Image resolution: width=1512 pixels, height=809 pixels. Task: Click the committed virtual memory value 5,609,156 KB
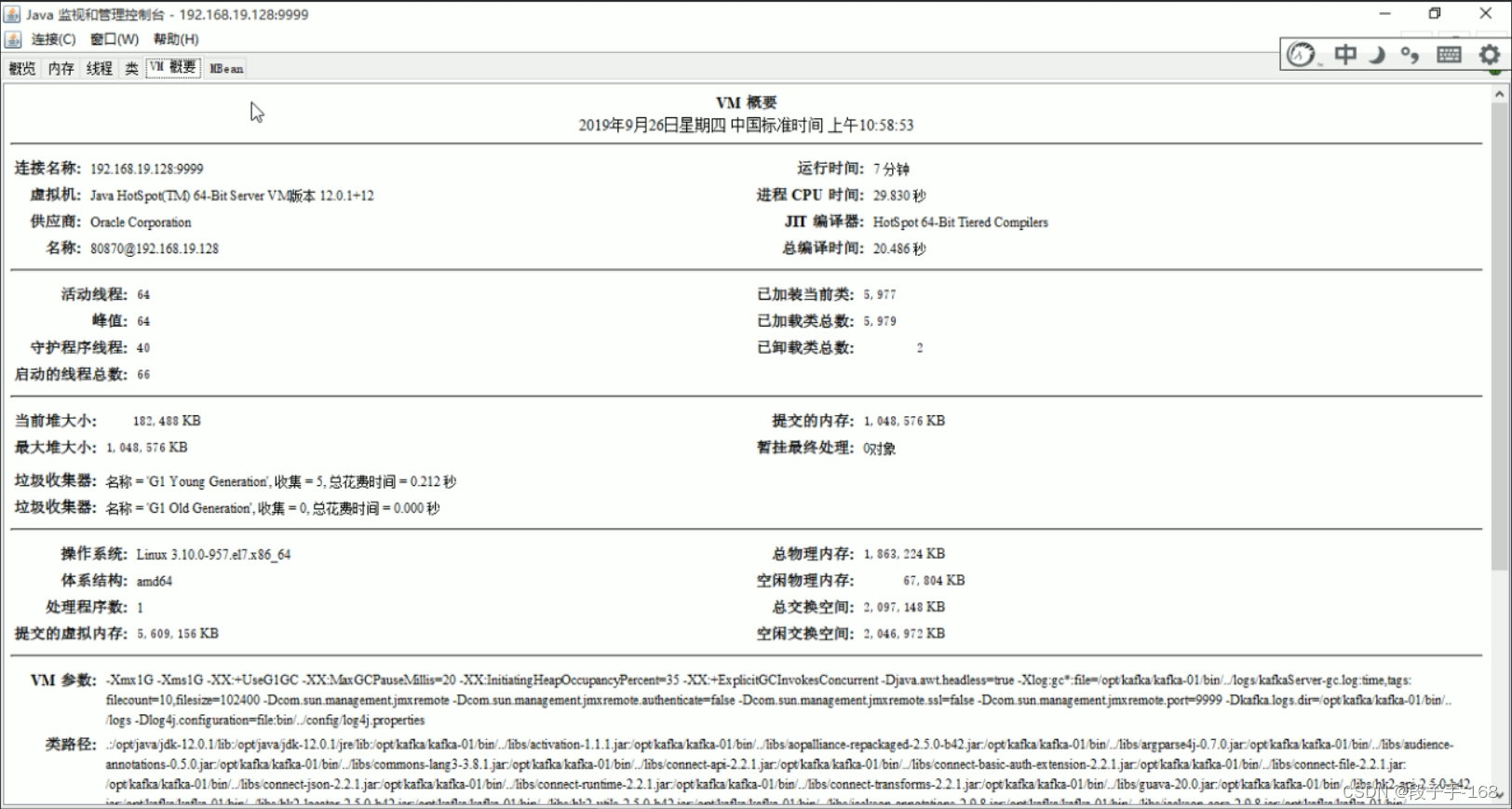pyautogui.click(x=178, y=633)
